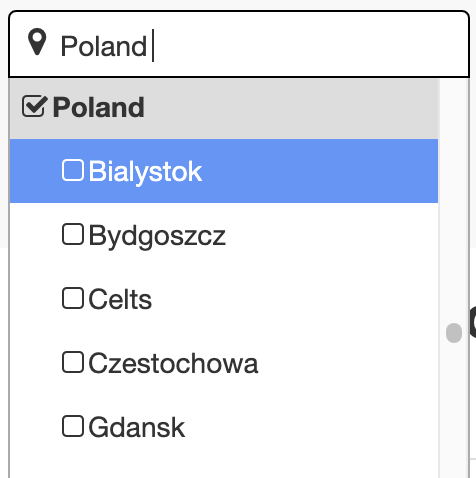
Task: Enable the Celts checkbox
Action: tap(73, 298)
